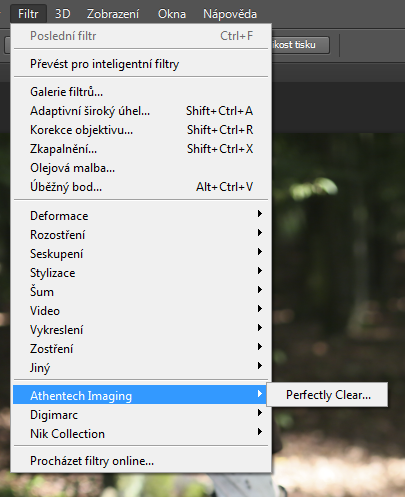Viewport: 405px width, 497px height.
Task: Launch Perfectly Clear plugin
Action: (x=328, y=395)
